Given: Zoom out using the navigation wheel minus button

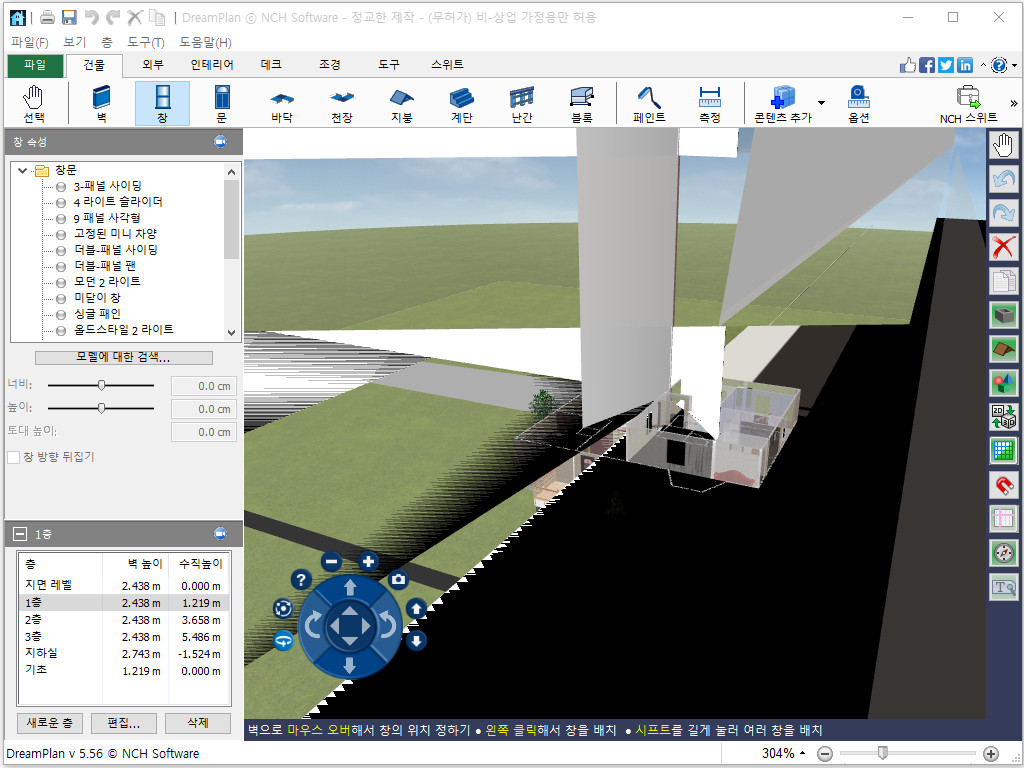Looking at the screenshot, I should pyautogui.click(x=332, y=562).
